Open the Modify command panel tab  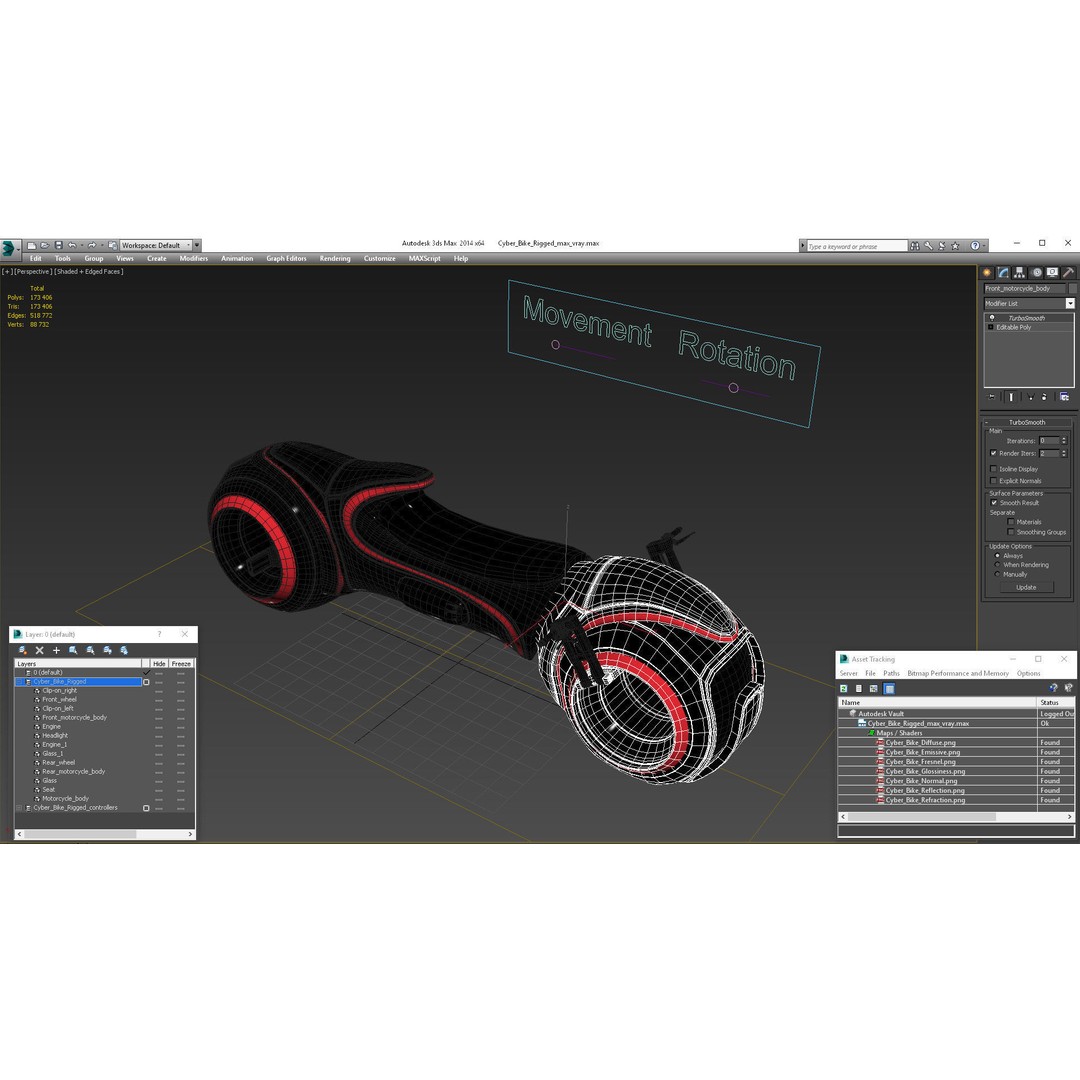(1004, 273)
